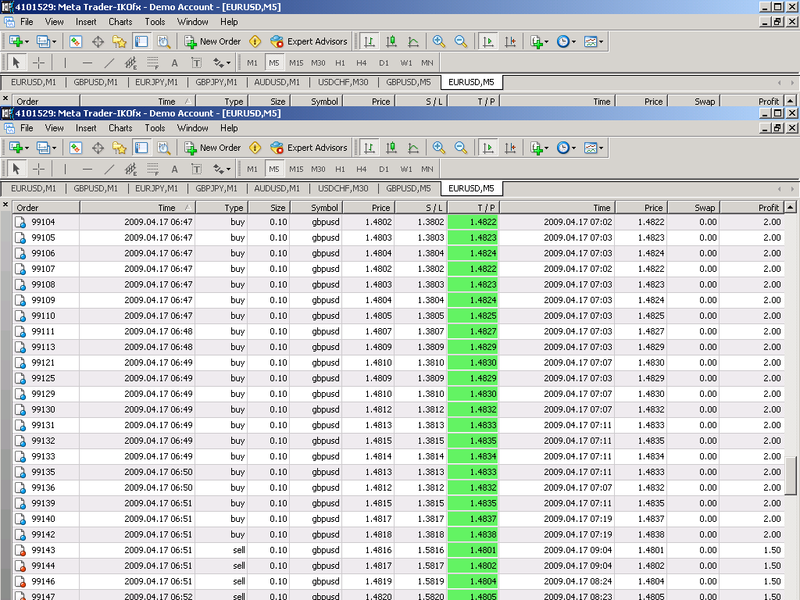Click MetaEditor diamond icon in top window

click(255, 42)
